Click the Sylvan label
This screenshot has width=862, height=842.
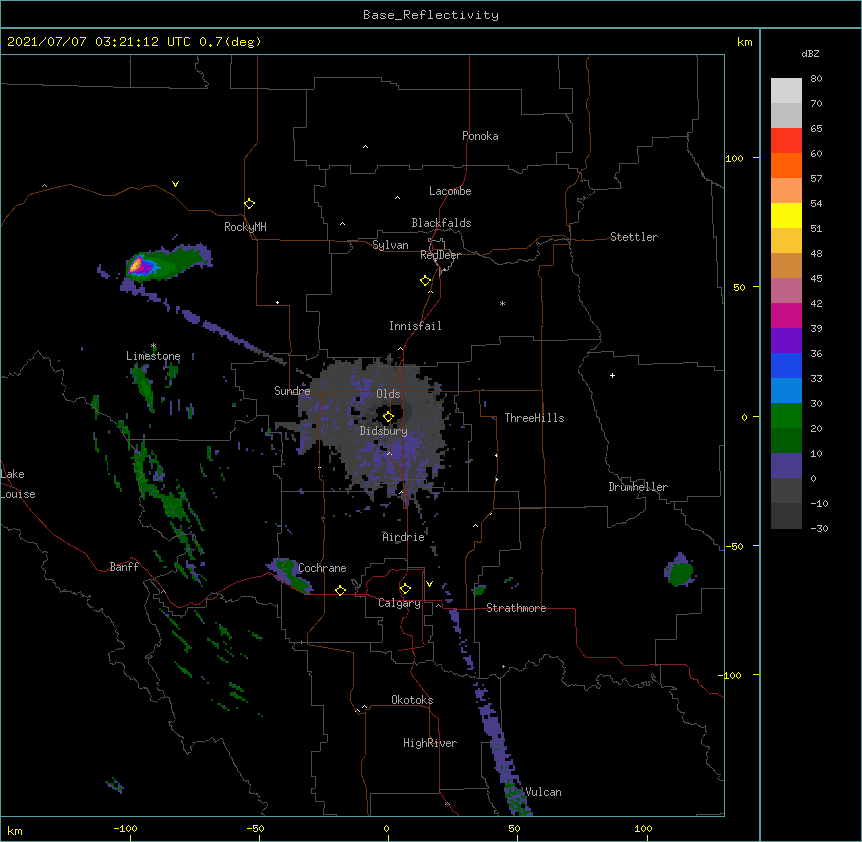[x=390, y=245]
